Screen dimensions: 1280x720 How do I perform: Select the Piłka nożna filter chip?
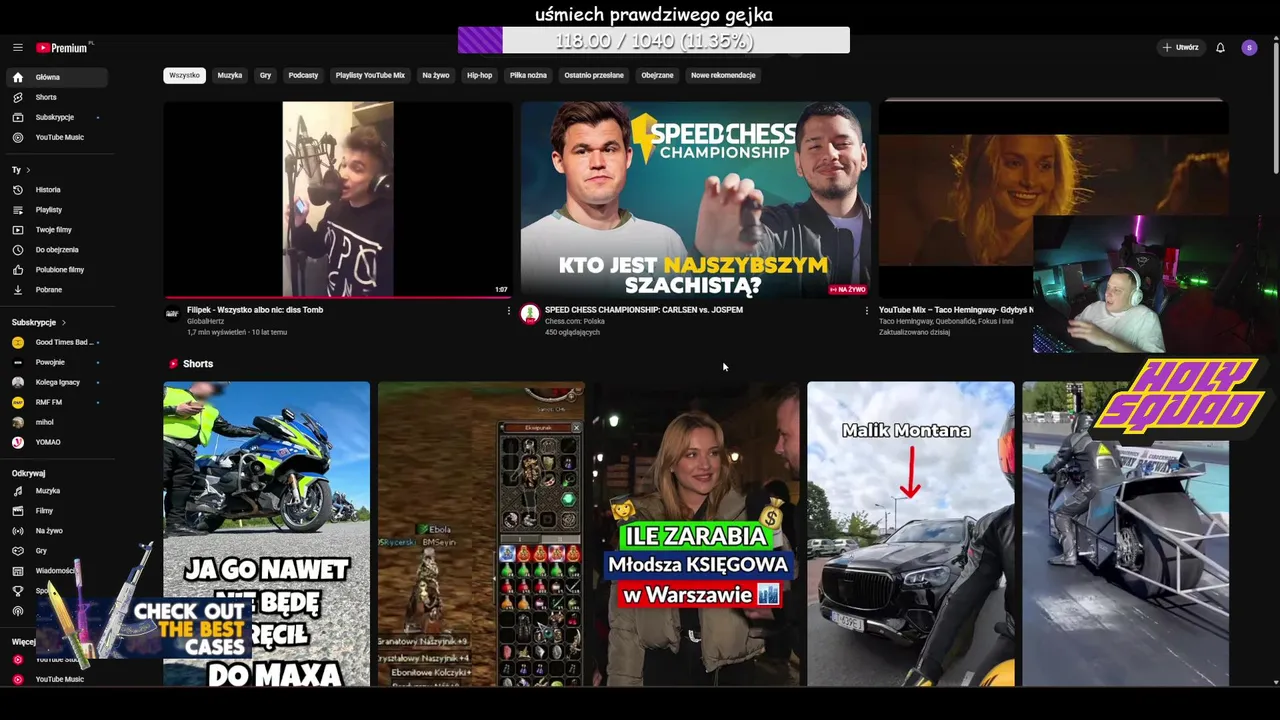528,75
